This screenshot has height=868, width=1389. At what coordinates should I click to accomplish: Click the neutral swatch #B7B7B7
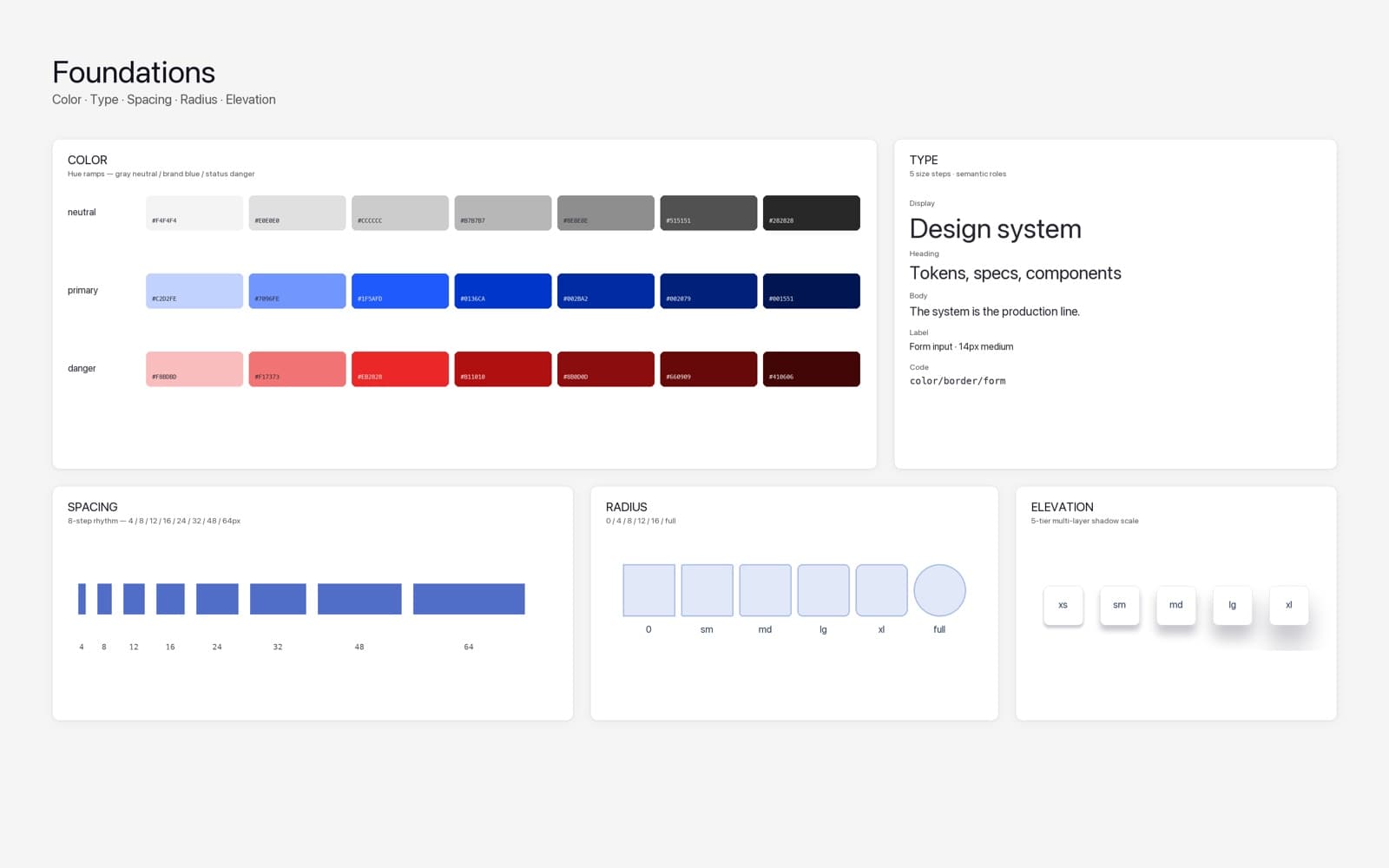503,213
